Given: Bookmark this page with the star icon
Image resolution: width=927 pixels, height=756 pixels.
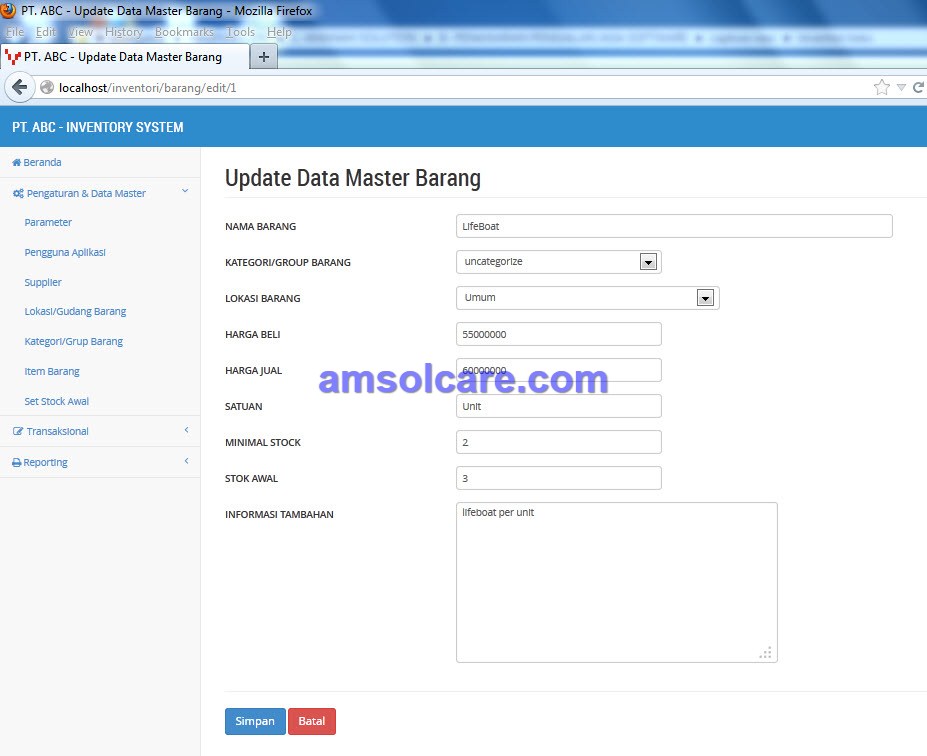Looking at the screenshot, I should coord(881,87).
